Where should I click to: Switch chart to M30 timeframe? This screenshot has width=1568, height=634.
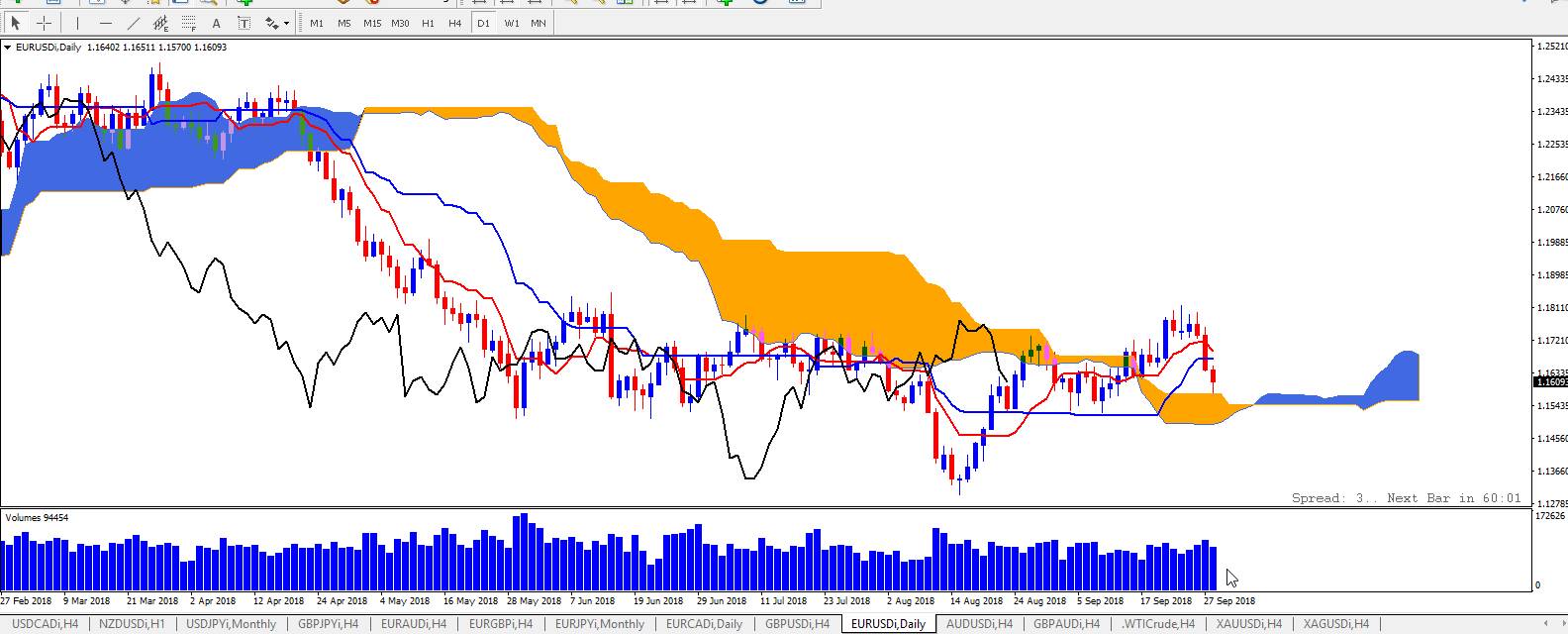(x=400, y=23)
